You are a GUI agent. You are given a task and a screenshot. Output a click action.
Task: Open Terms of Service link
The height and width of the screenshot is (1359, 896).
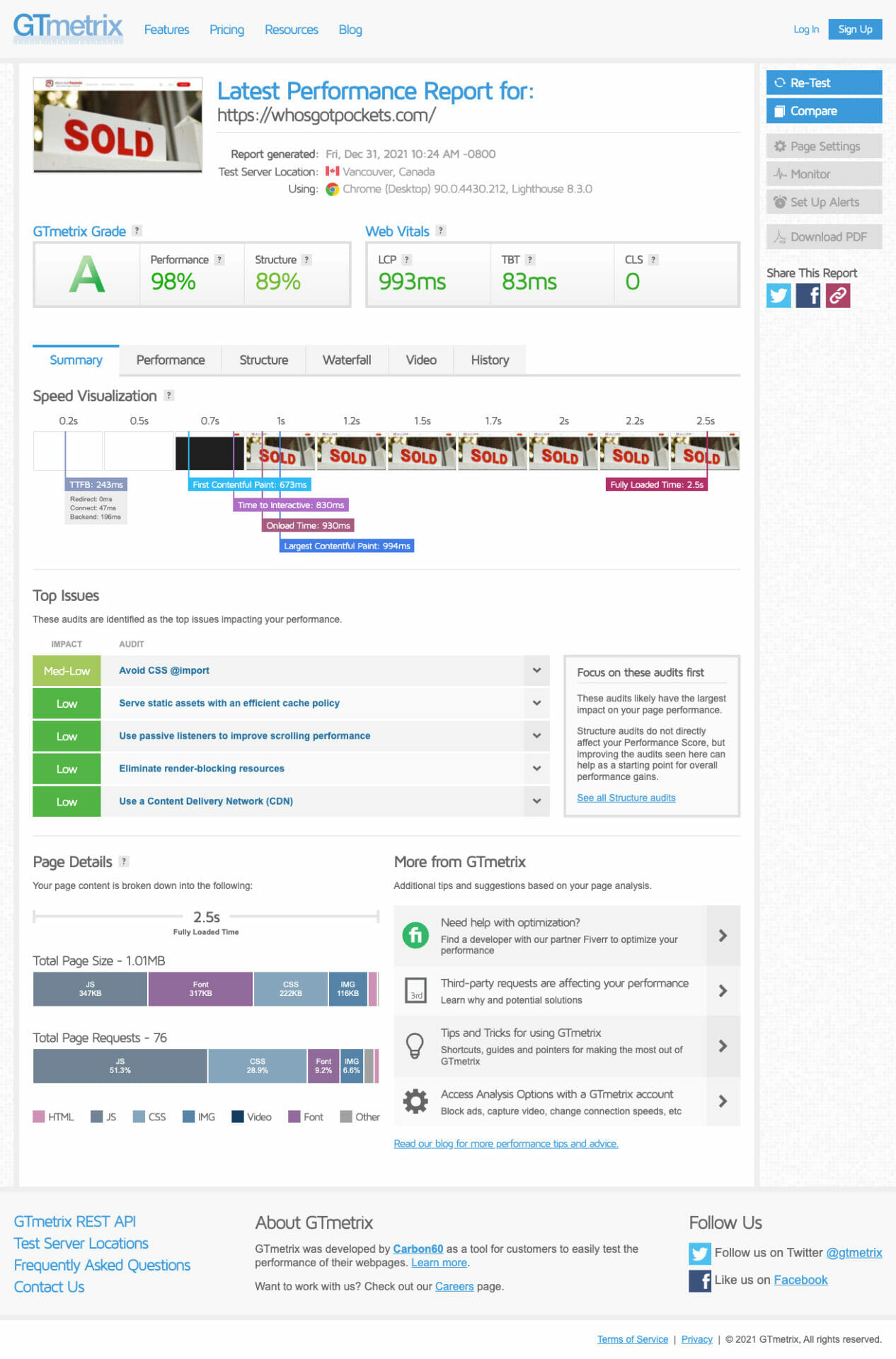(632, 1339)
